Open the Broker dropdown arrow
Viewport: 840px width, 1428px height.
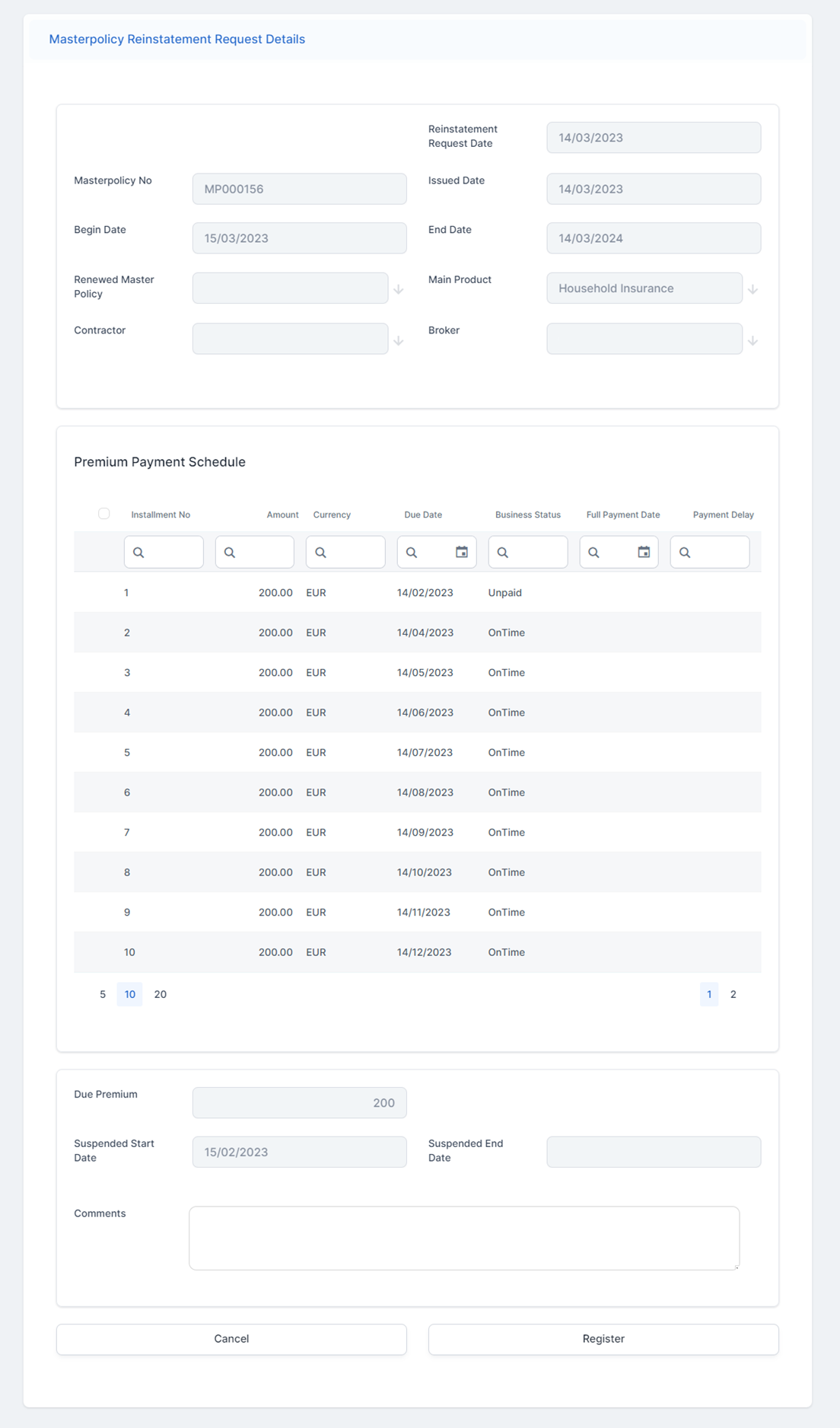[x=752, y=340]
